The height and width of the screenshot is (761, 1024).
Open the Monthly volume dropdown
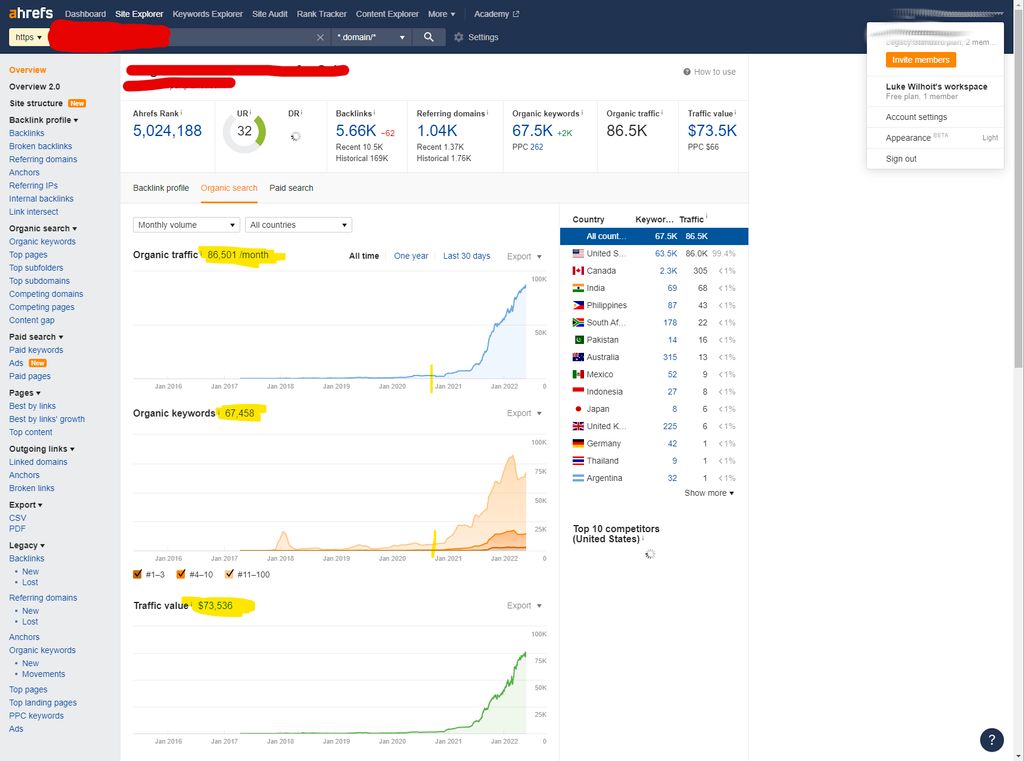[186, 225]
